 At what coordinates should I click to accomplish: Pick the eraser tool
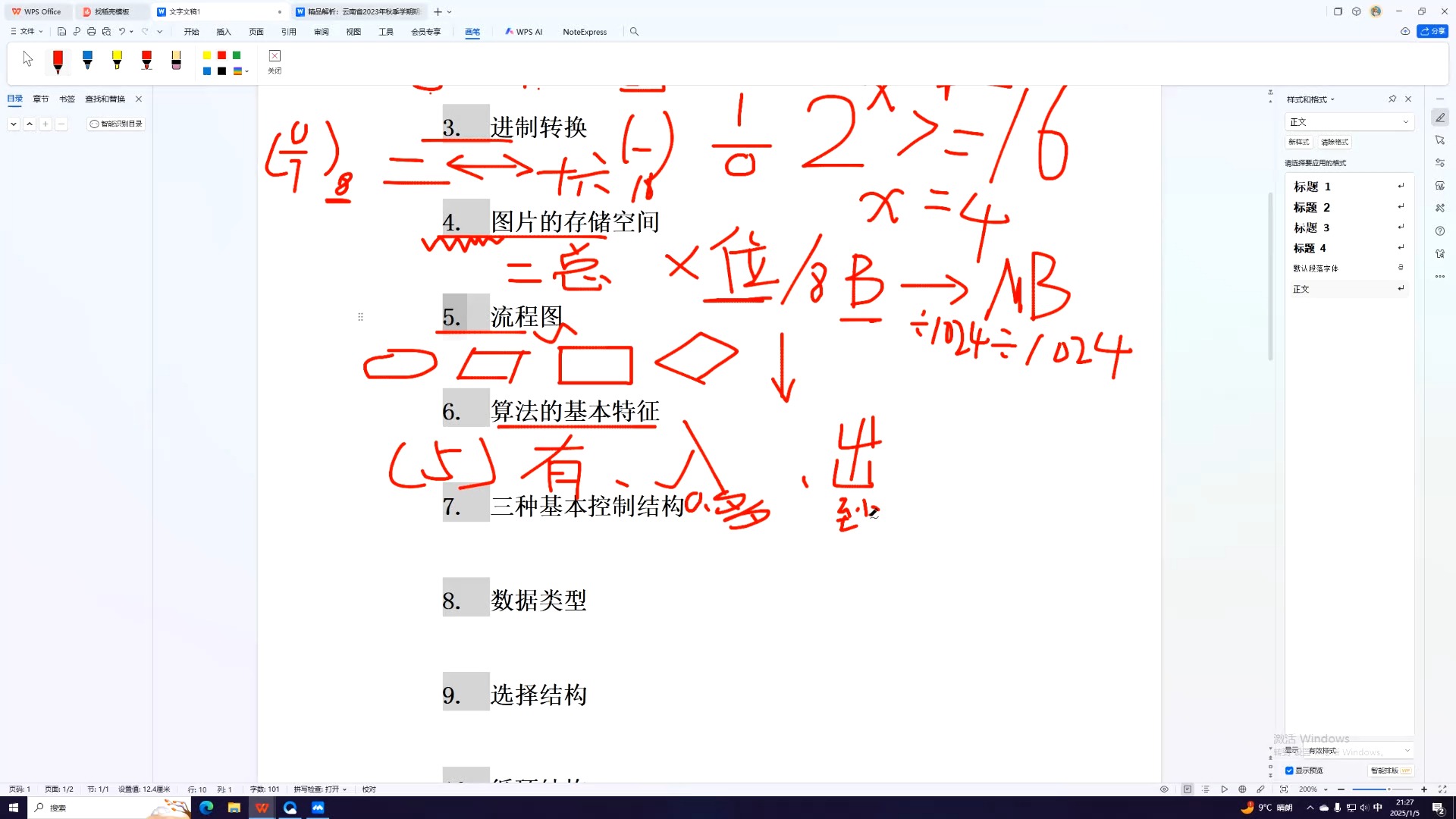176,60
